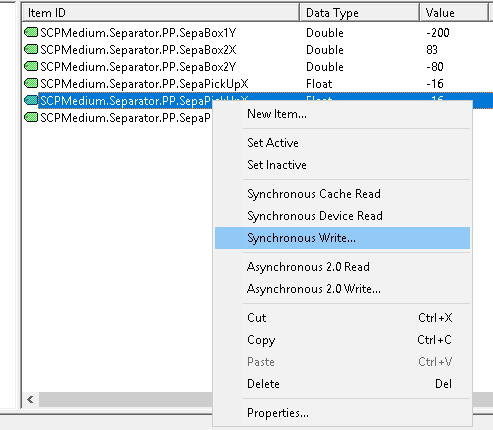
Task: Select Set Inactive in the context menu
Action: pyautogui.click(x=342, y=165)
